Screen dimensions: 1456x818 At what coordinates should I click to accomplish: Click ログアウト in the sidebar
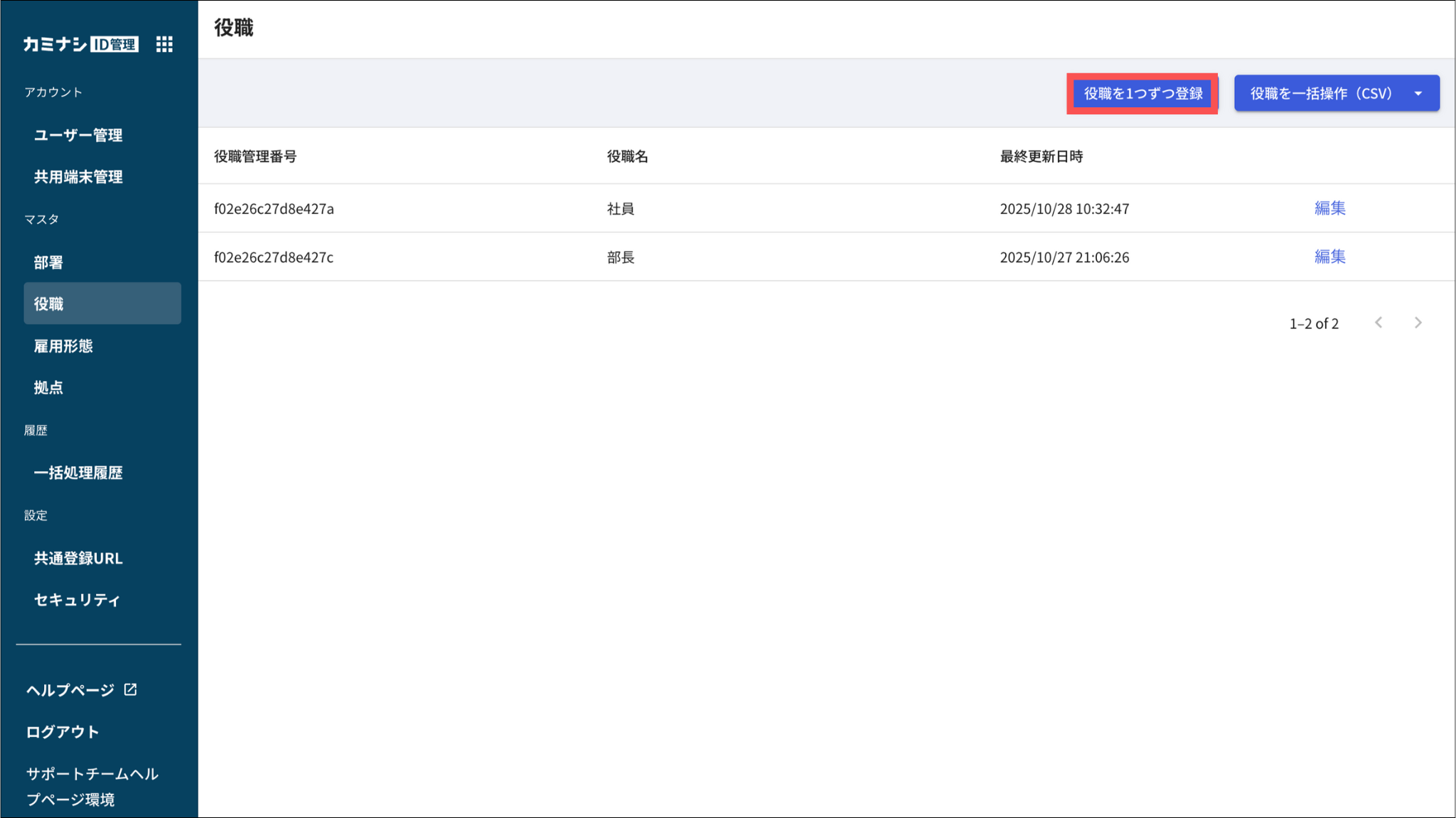[x=63, y=731]
